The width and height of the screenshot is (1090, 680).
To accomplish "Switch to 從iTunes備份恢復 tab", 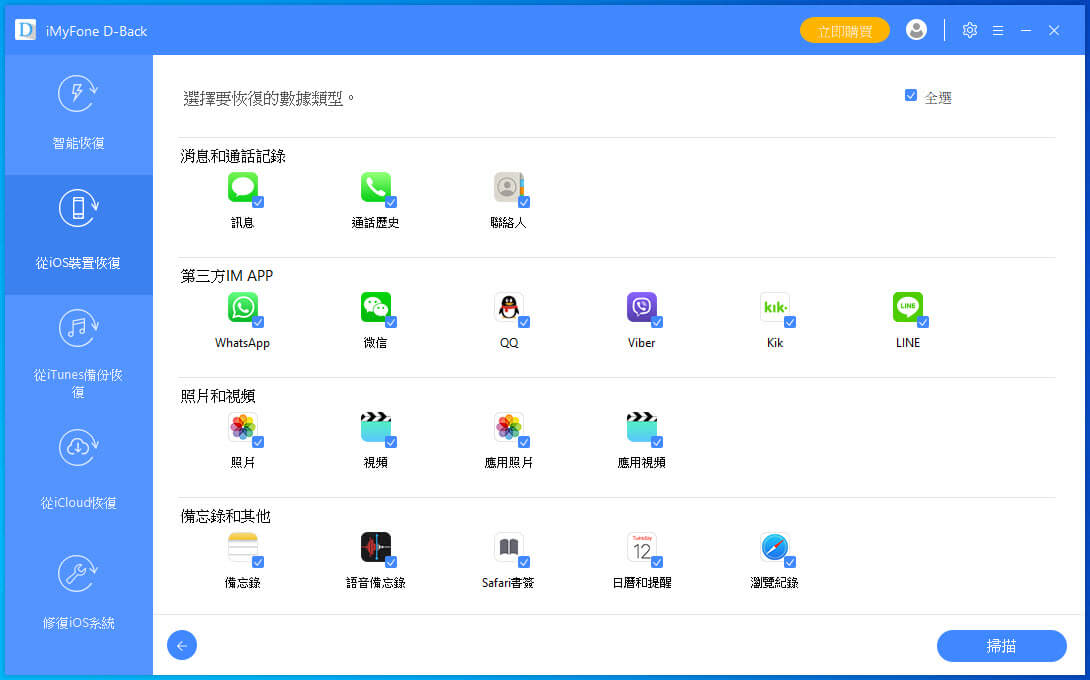I will point(79,355).
